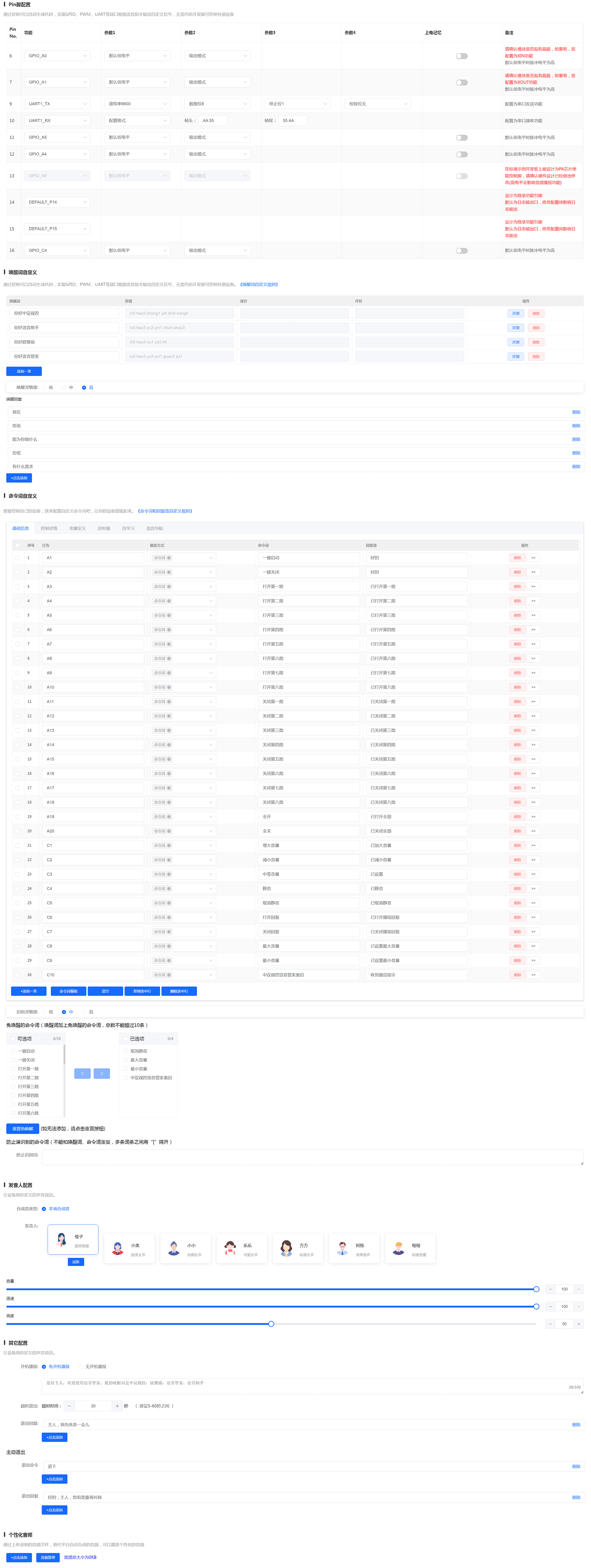Viewport: 591px width, 1568px height.
Task: Tick the checkbox for command row 1
Action: [x=18, y=557]
